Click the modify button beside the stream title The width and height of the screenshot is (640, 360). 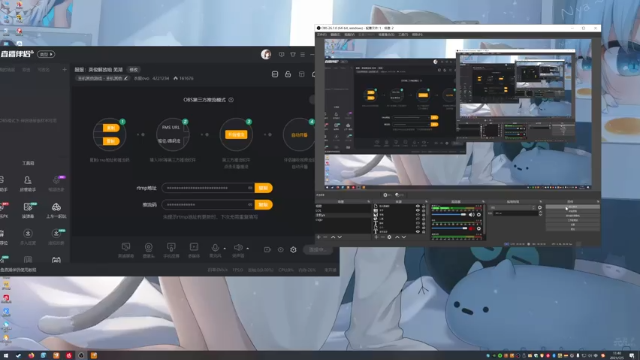[x=133, y=70]
